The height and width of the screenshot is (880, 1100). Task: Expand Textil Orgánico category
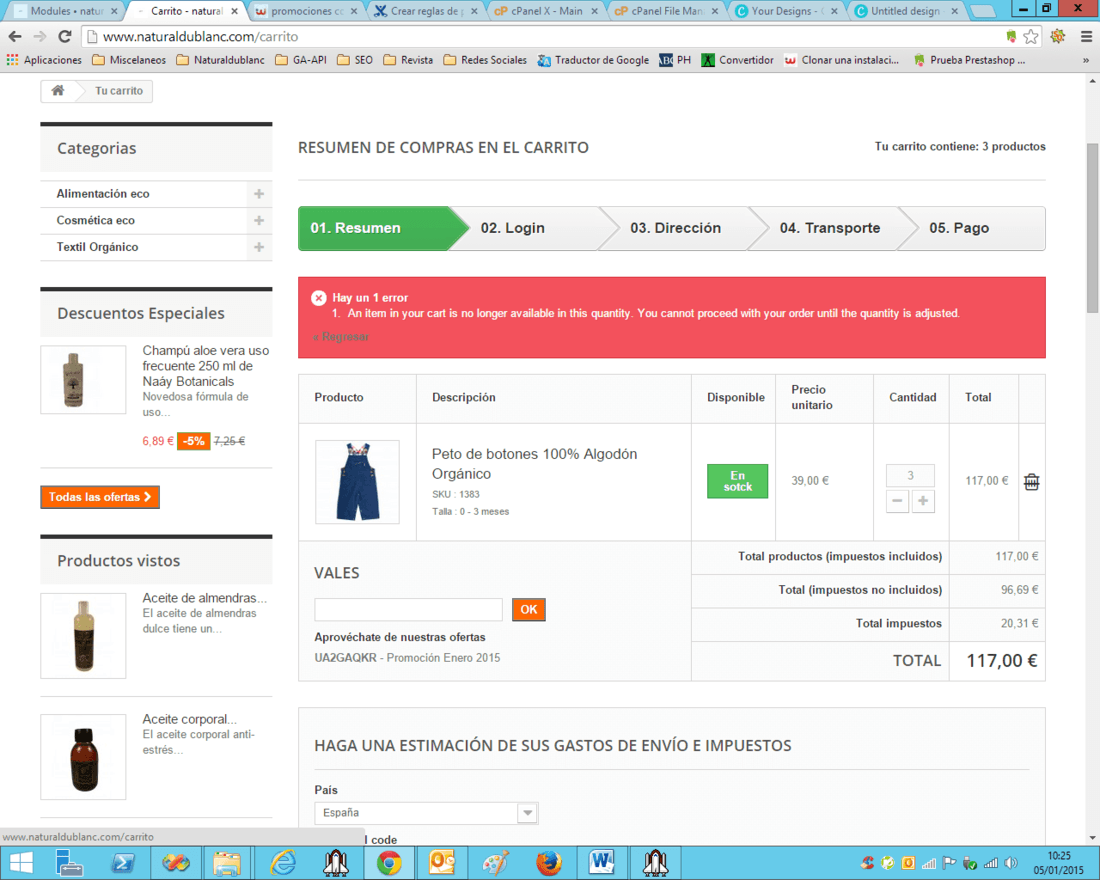click(x=259, y=247)
